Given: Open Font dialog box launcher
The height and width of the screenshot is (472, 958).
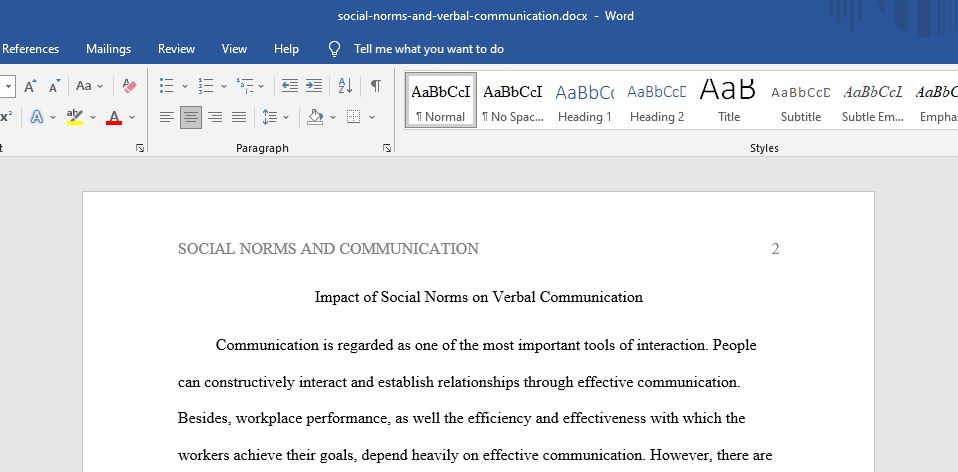Looking at the screenshot, I should [140, 148].
